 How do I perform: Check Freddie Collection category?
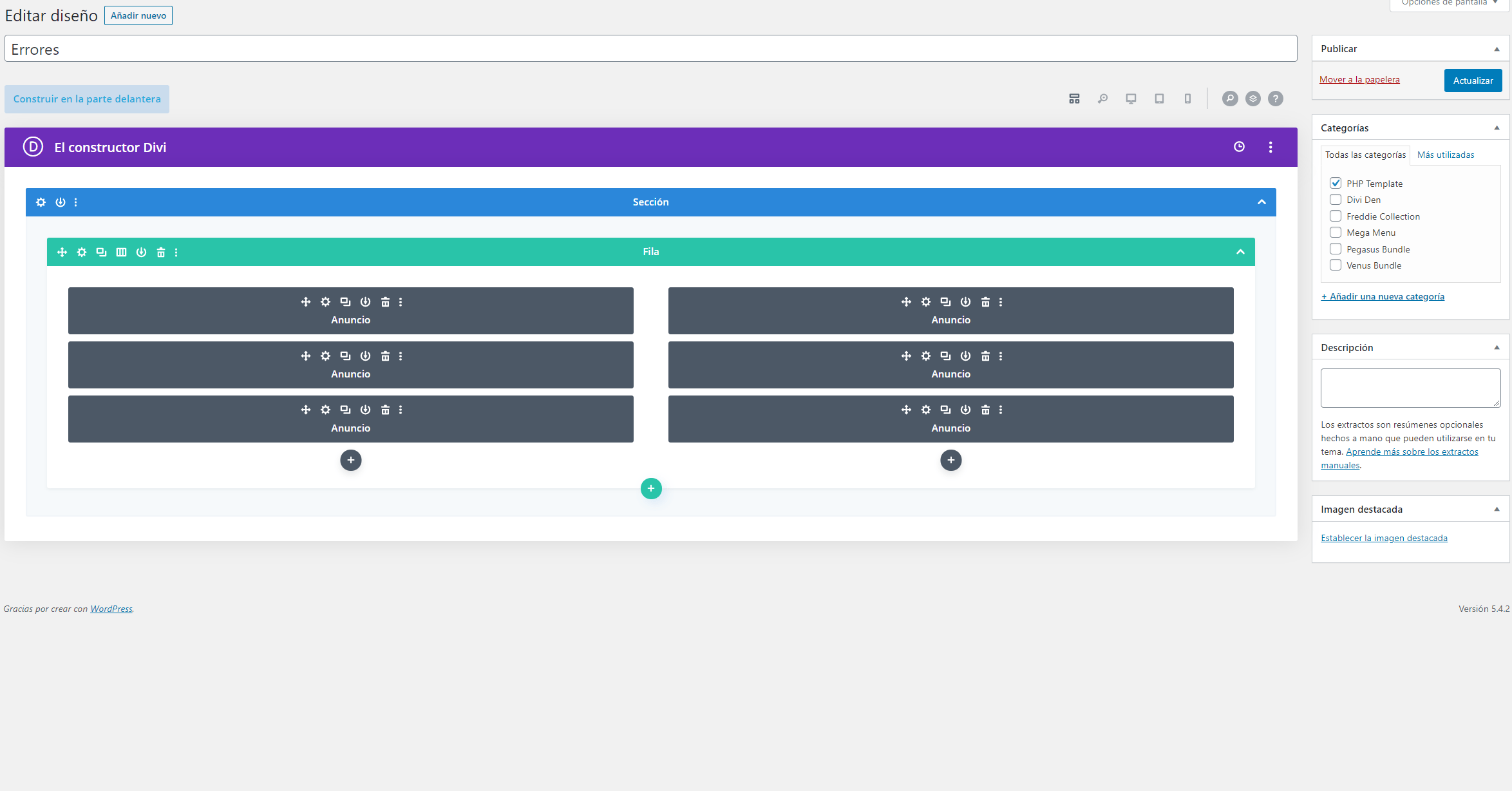point(1336,216)
